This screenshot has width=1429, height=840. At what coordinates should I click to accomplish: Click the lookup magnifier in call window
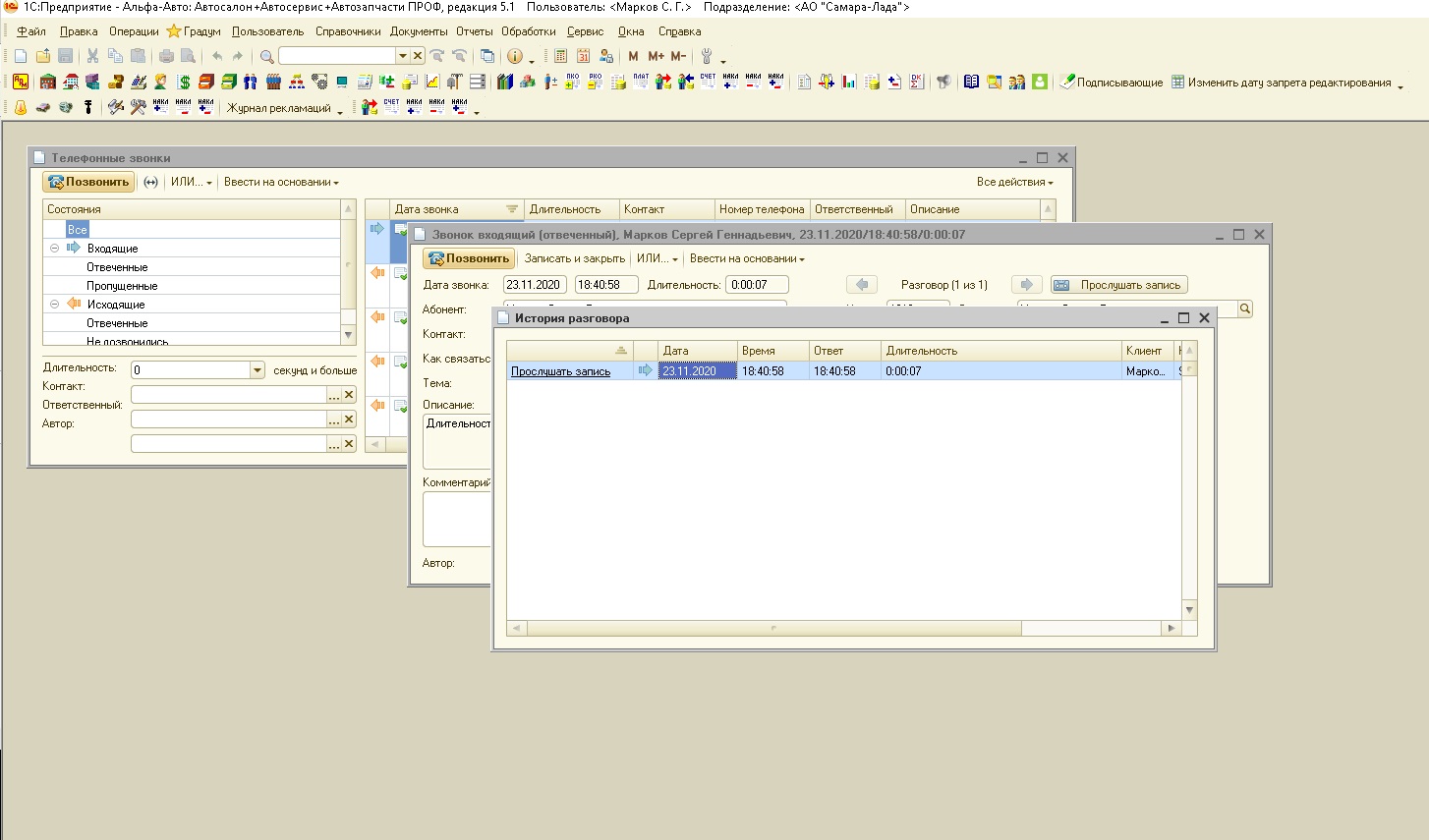[x=1244, y=308]
